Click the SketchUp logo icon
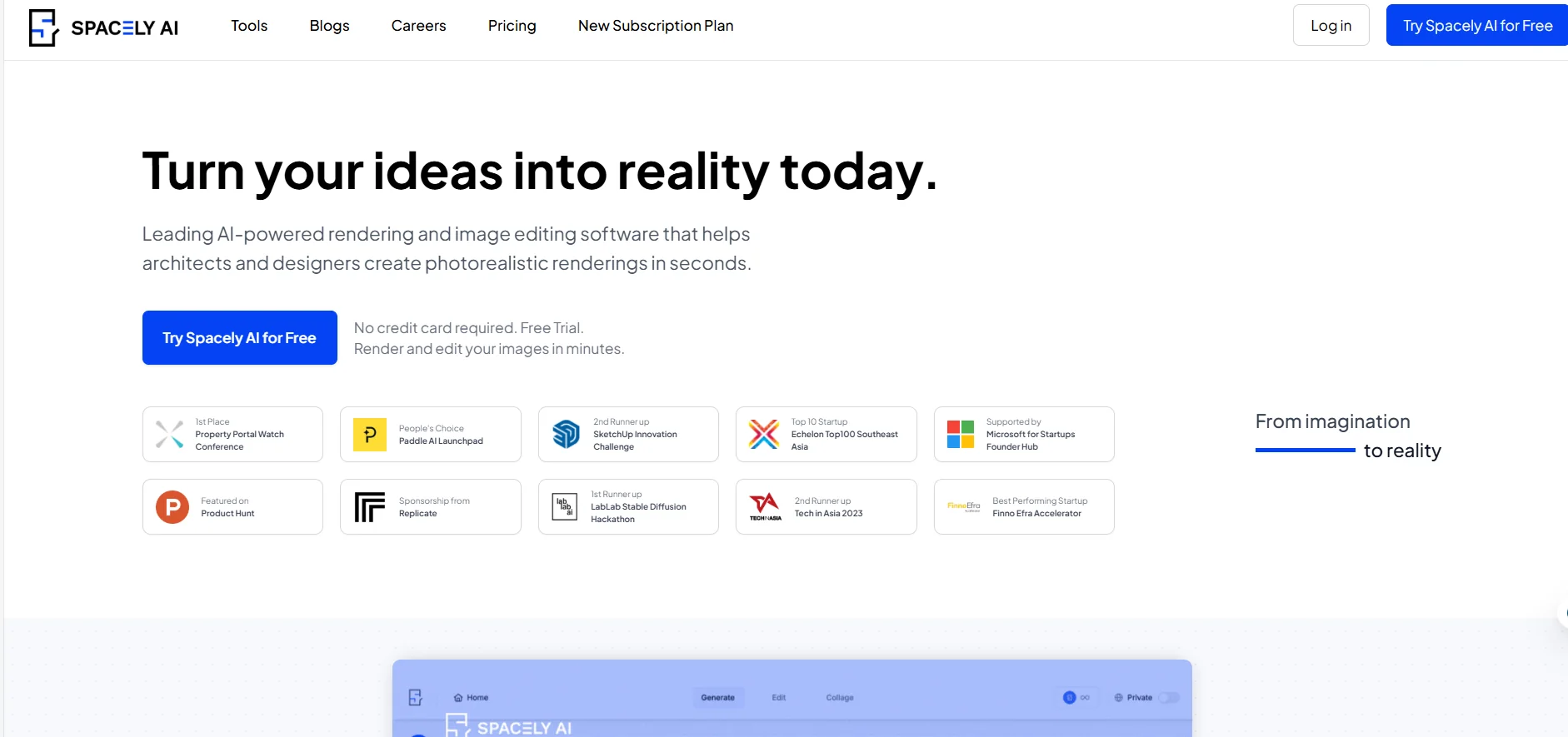The height and width of the screenshot is (737, 1568). click(567, 434)
